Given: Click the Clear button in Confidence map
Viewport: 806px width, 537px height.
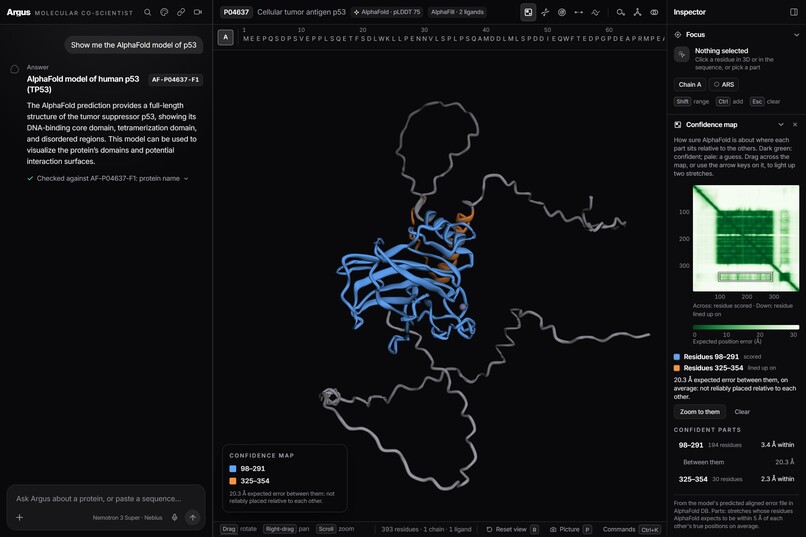Looking at the screenshot, I should (742, 412).
